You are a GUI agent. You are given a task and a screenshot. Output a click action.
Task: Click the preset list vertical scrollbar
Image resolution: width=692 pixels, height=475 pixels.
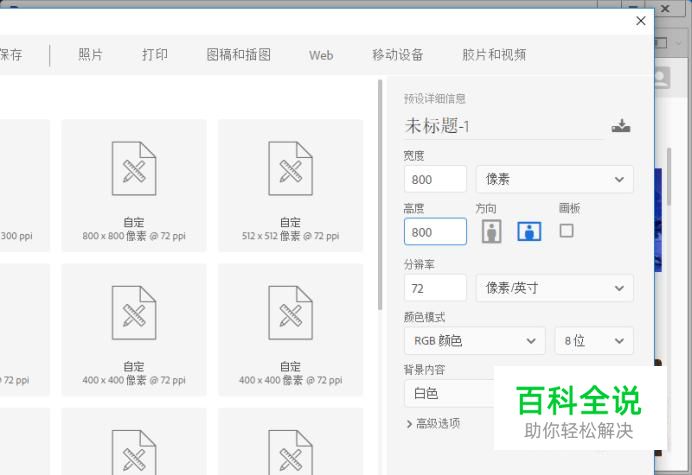(x=380, y=194)
